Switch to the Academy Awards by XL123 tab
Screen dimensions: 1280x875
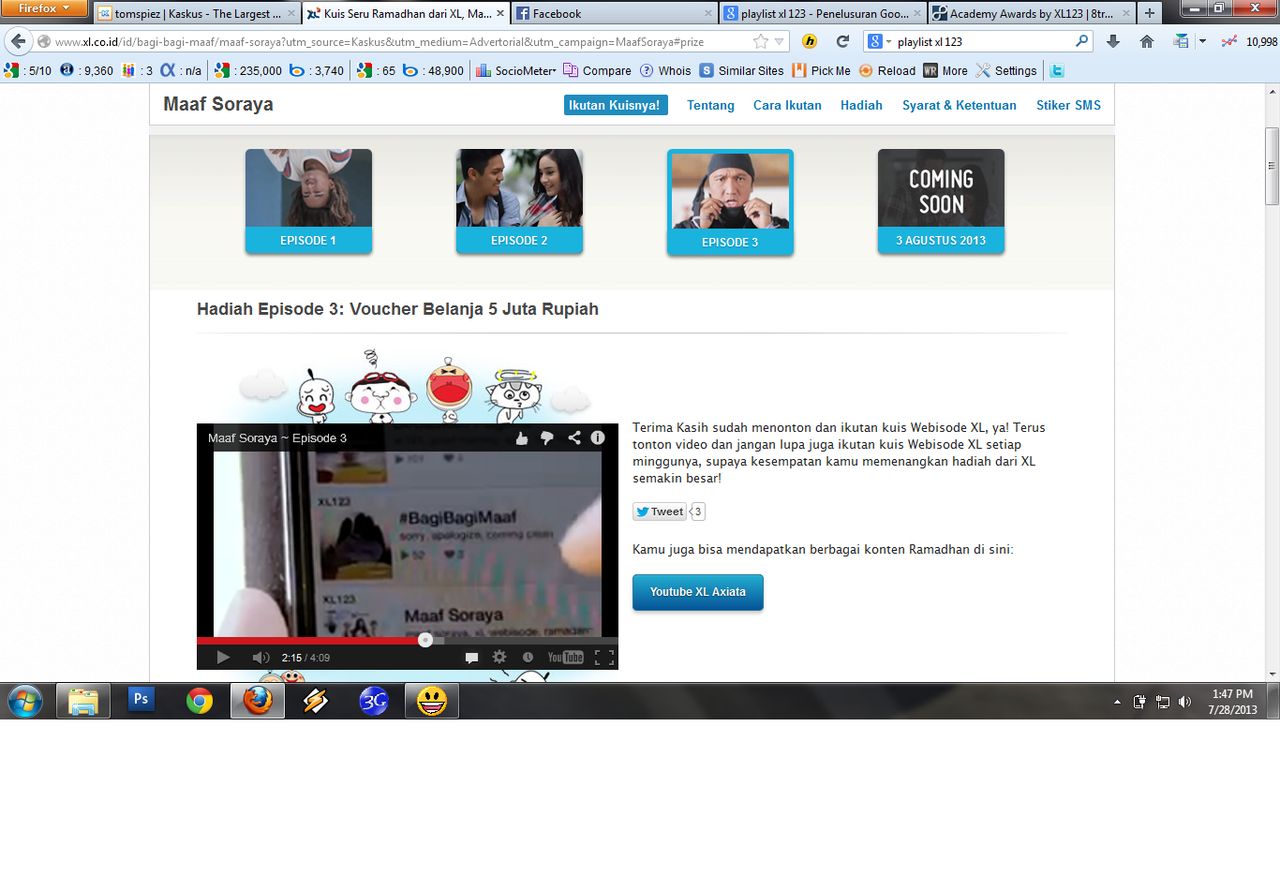(1030, 14)
